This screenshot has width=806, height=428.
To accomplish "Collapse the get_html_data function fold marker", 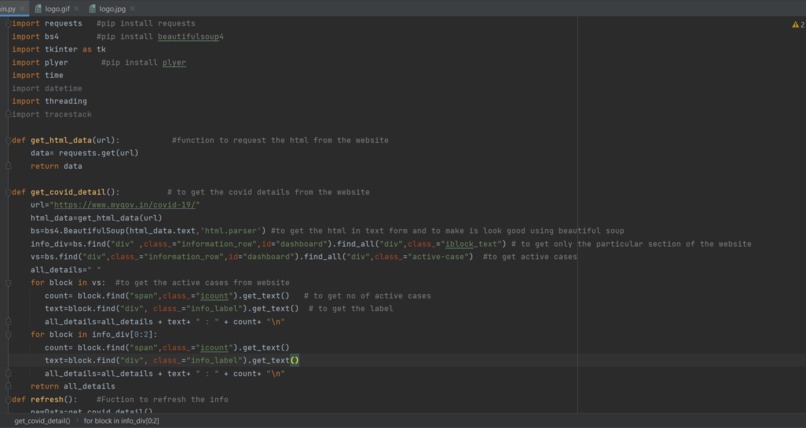I will [8, 140].
